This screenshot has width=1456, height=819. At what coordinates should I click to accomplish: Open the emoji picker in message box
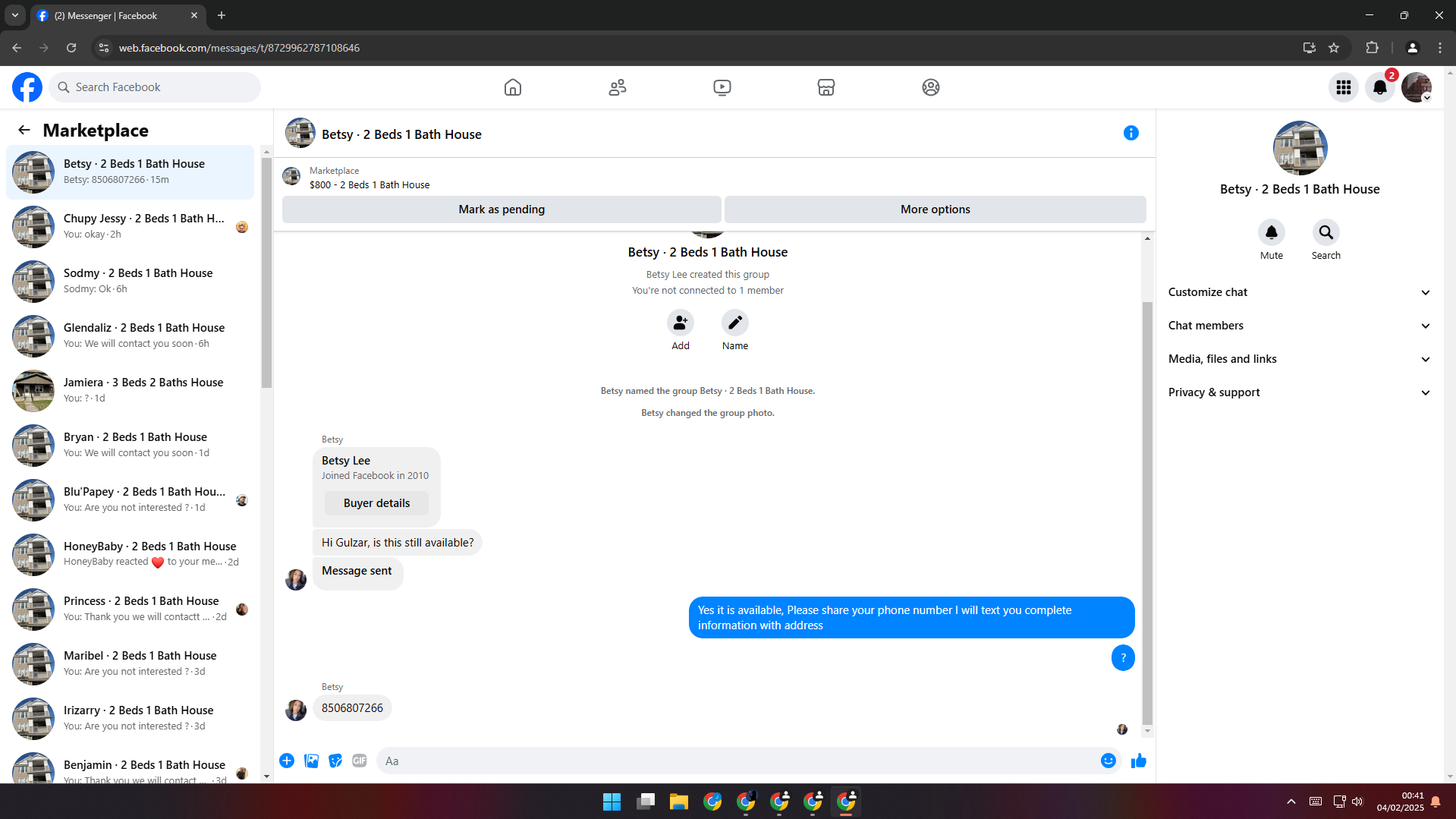(1109, 761)
